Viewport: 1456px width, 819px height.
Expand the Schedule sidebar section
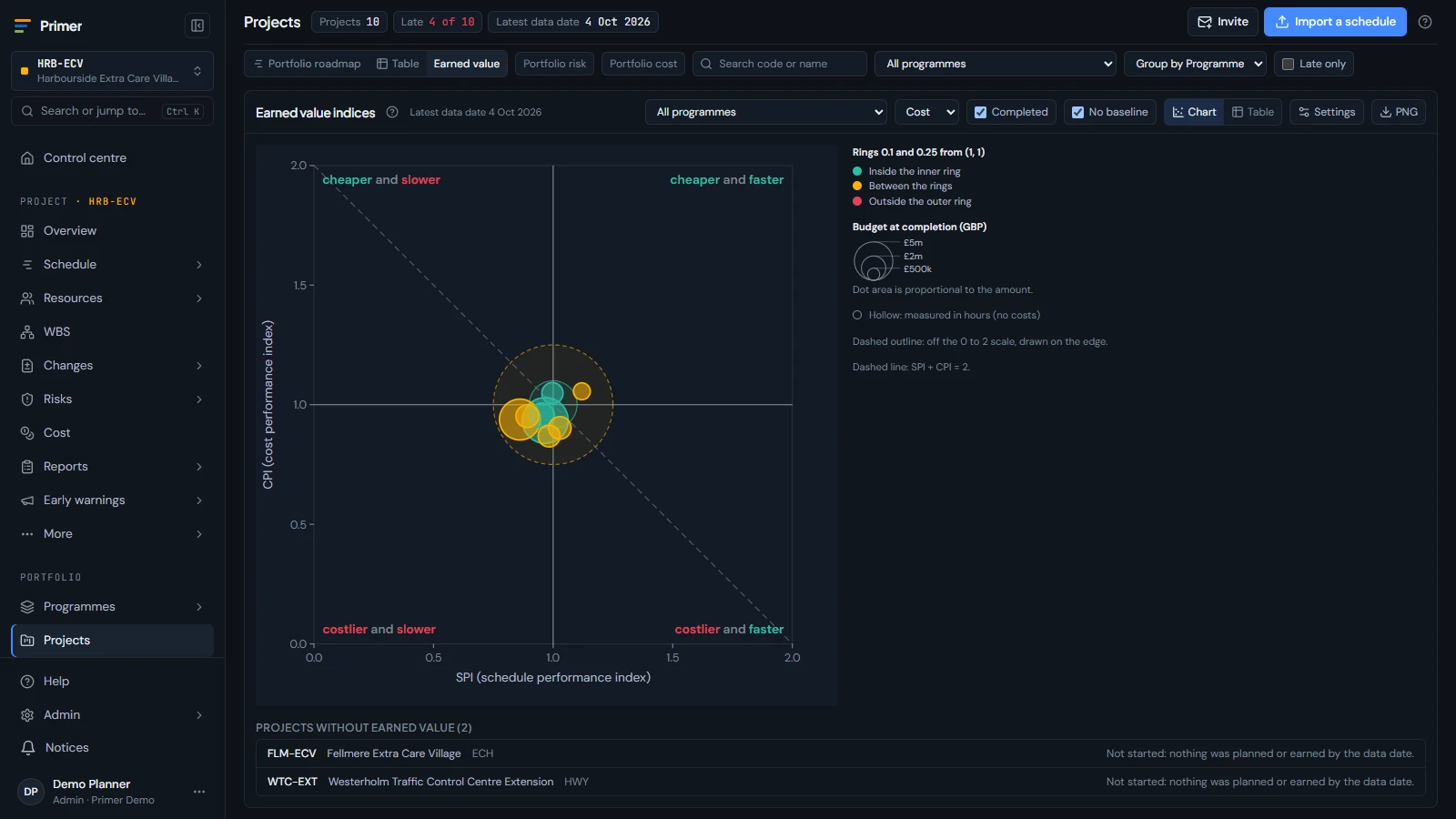click(x=113, y=264)
